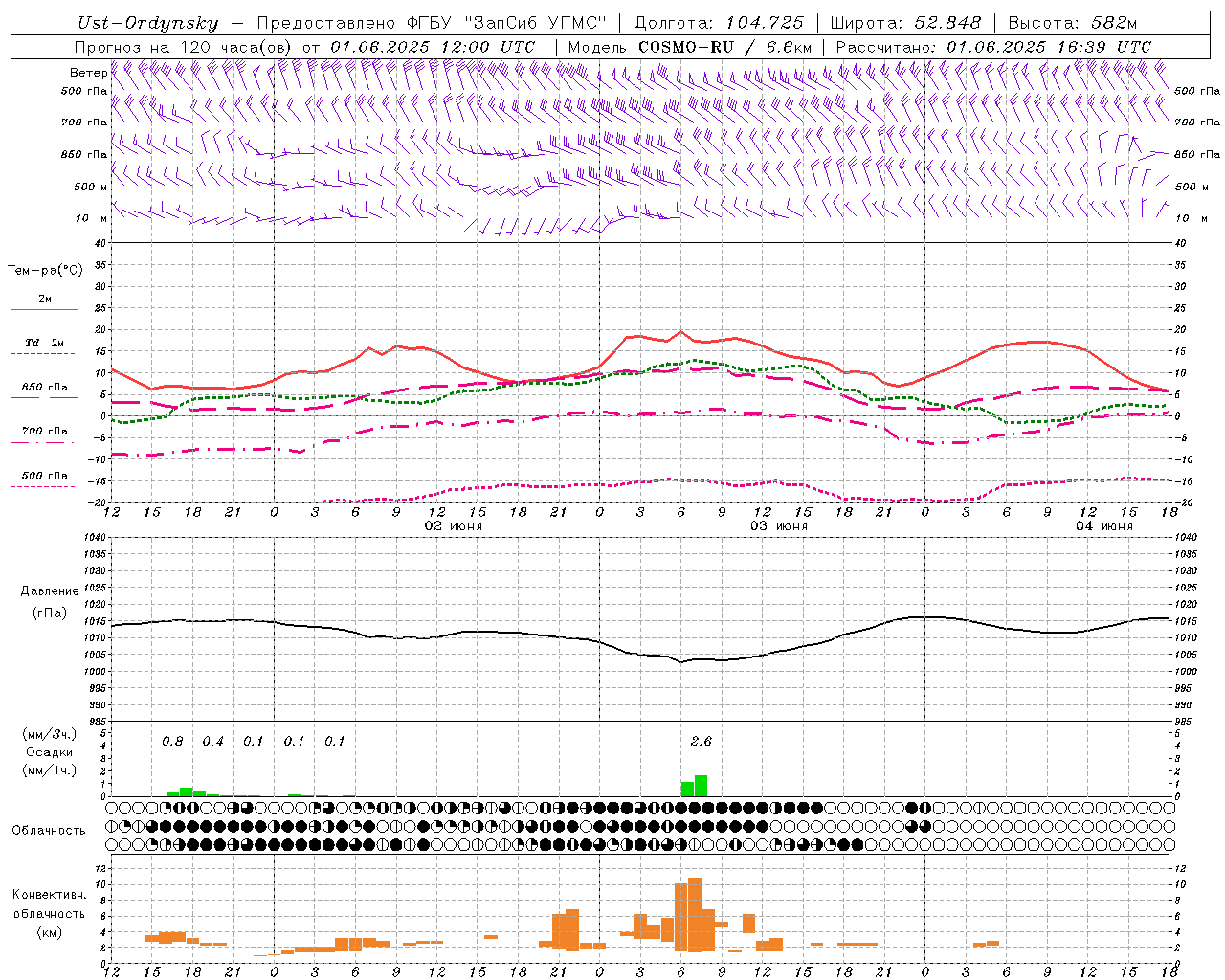Click '850 гПа' in the temperature legend
Image resolution: width=1225 pixels, height=980 pixels.
[45, 388]
